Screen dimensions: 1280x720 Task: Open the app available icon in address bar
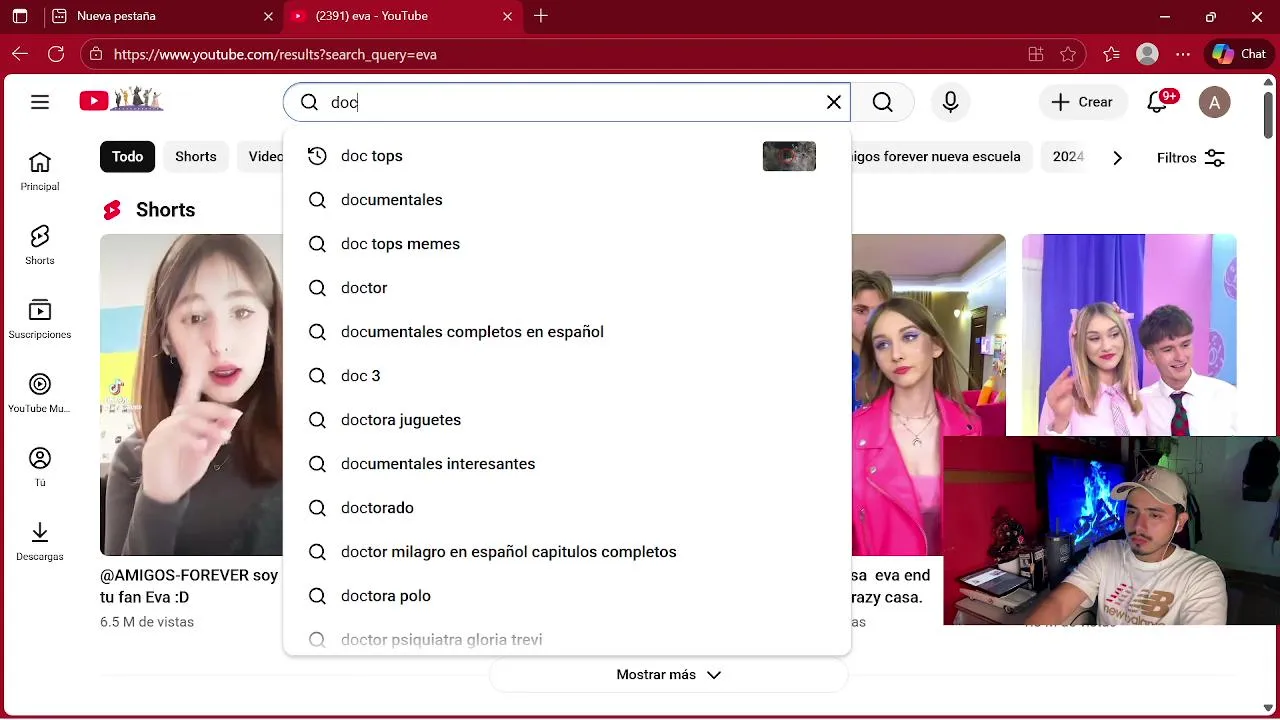click(x=1036, y=54)
